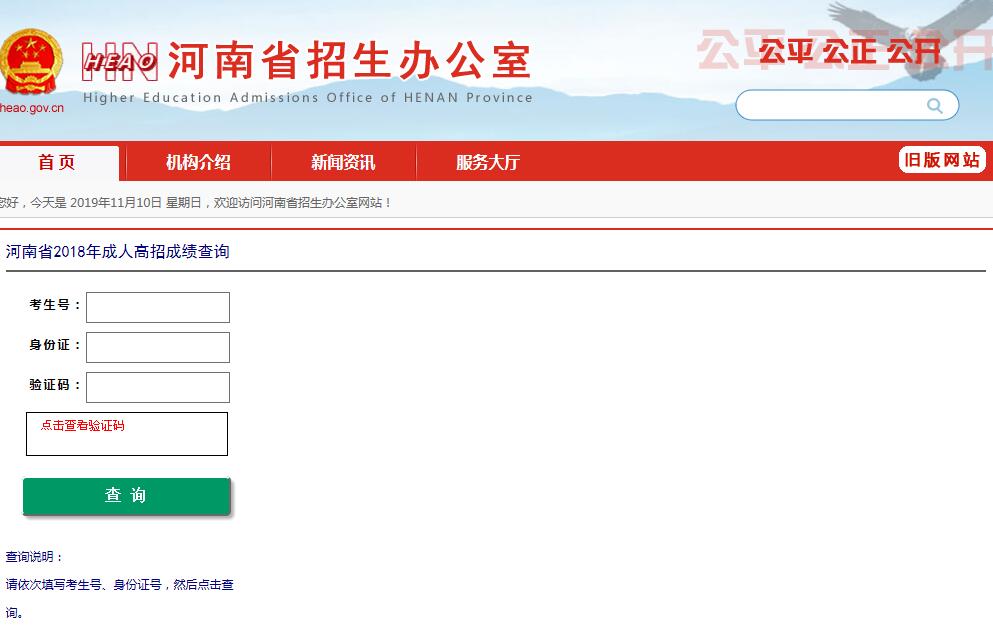The height and width of the screenshot is (636, 993).
Task: Click 点击查看验证码 to show the captcha
Action: (83, 426)
